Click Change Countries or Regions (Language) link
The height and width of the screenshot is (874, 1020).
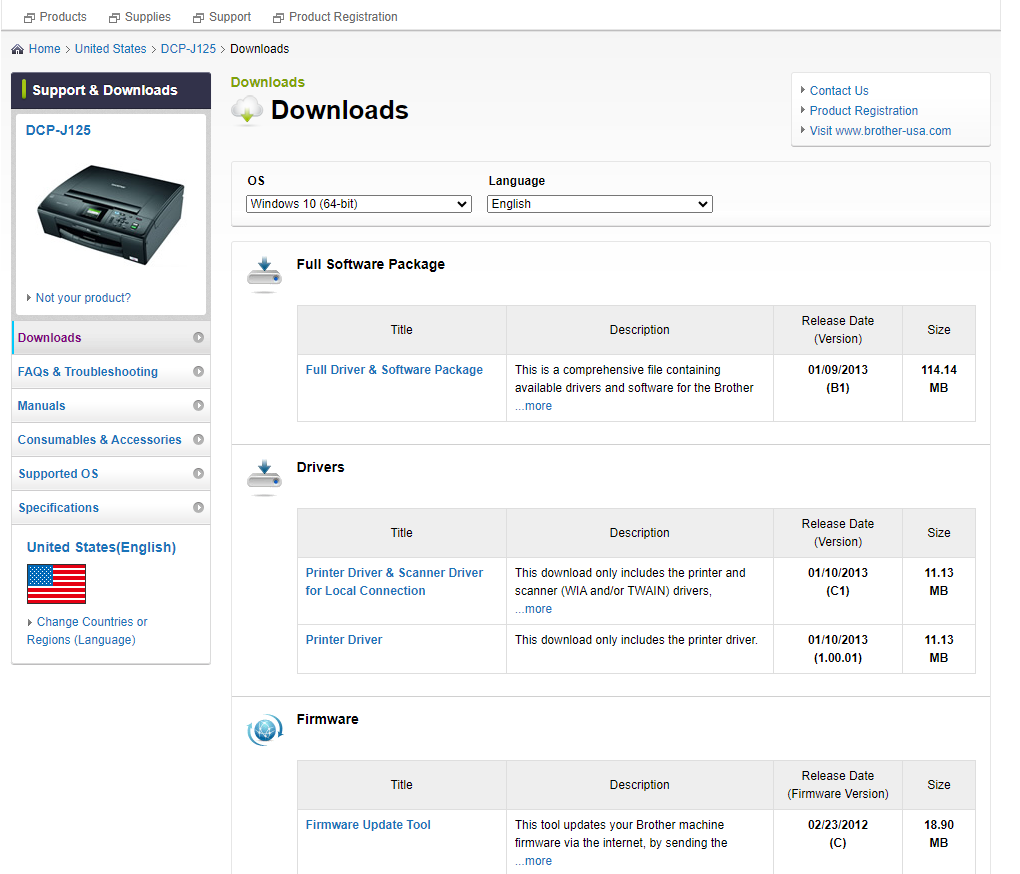pos(87,631)
